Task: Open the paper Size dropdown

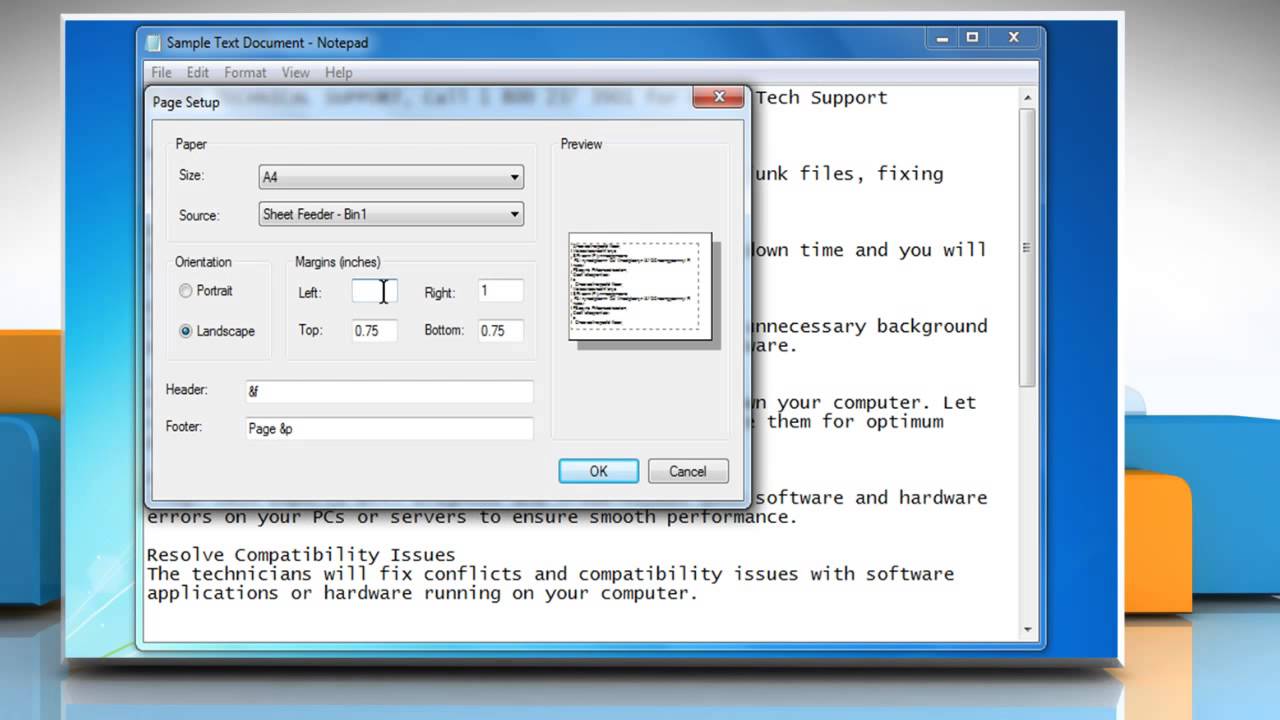Action: 391,177
